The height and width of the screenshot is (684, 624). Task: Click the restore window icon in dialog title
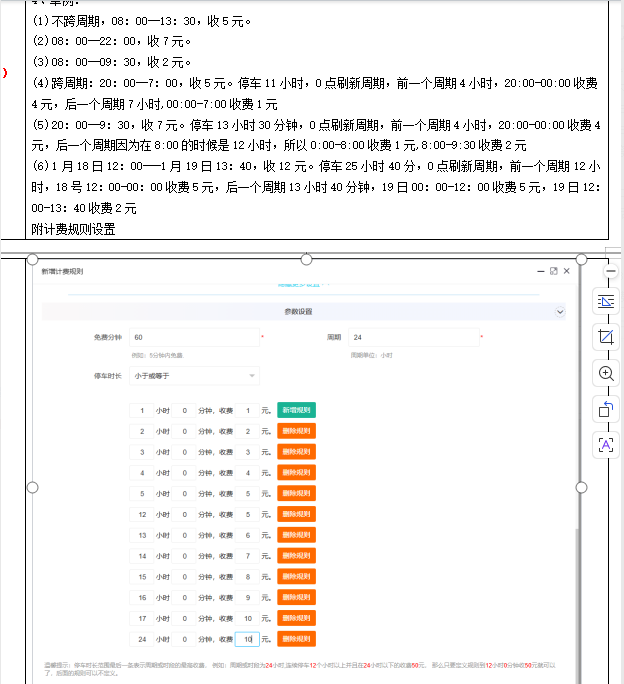[x=554, y=271]
